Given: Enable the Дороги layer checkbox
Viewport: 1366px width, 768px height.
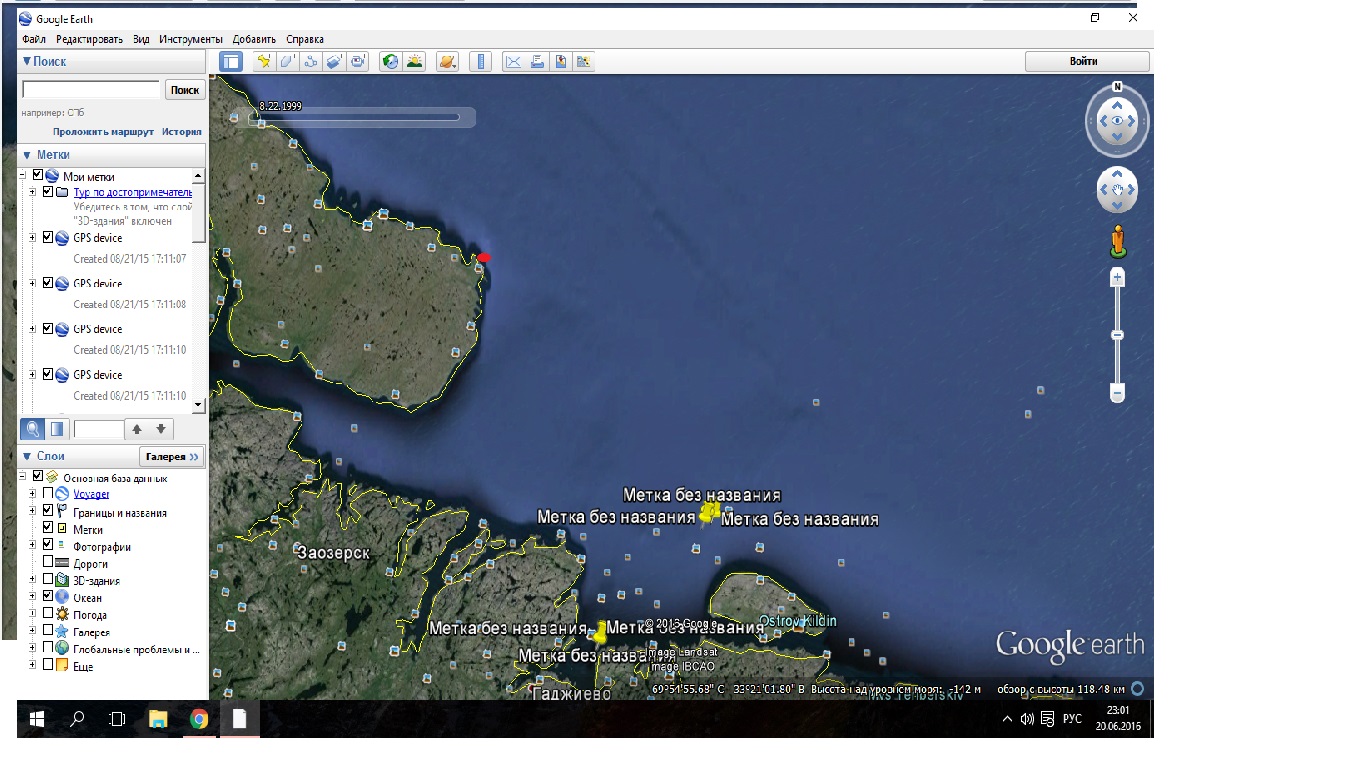Looking at the screenshot, I should tap(48, 563).
